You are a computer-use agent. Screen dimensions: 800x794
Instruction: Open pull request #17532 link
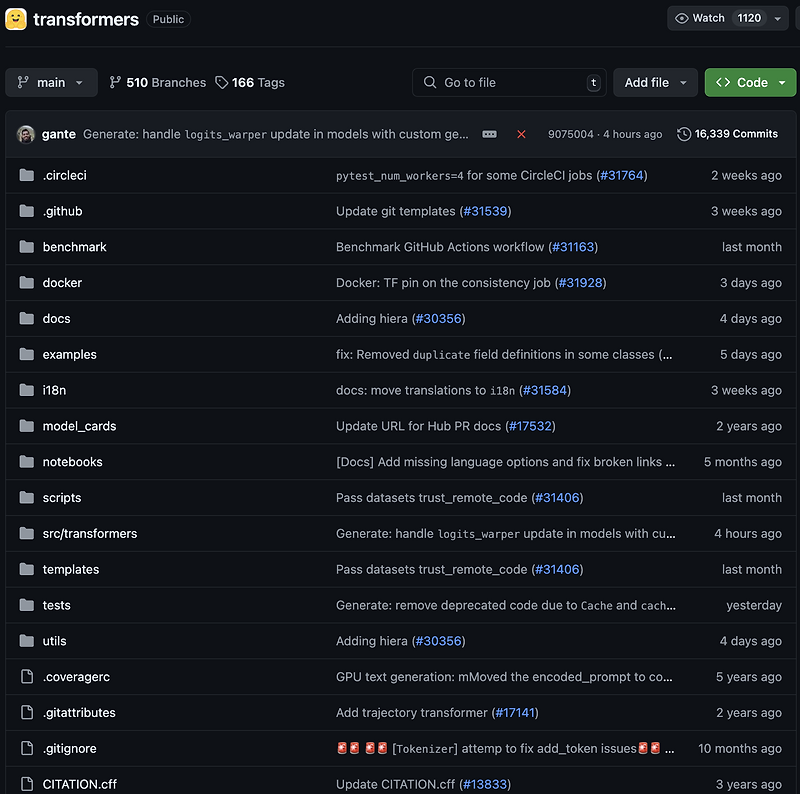(531, 426)
